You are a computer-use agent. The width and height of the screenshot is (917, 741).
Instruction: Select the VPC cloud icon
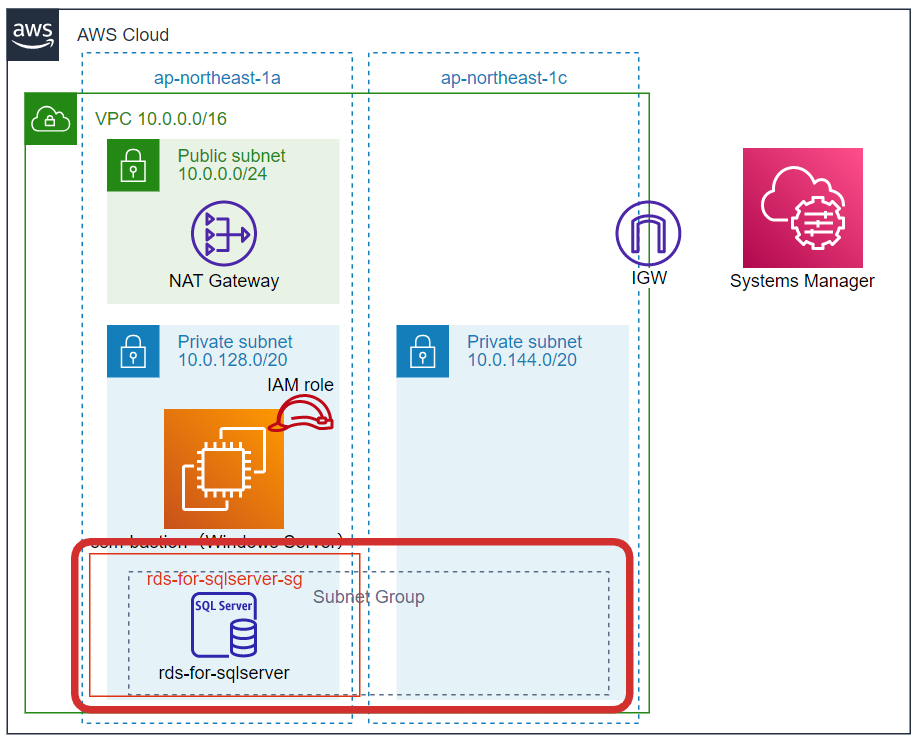tap(51, 119)
